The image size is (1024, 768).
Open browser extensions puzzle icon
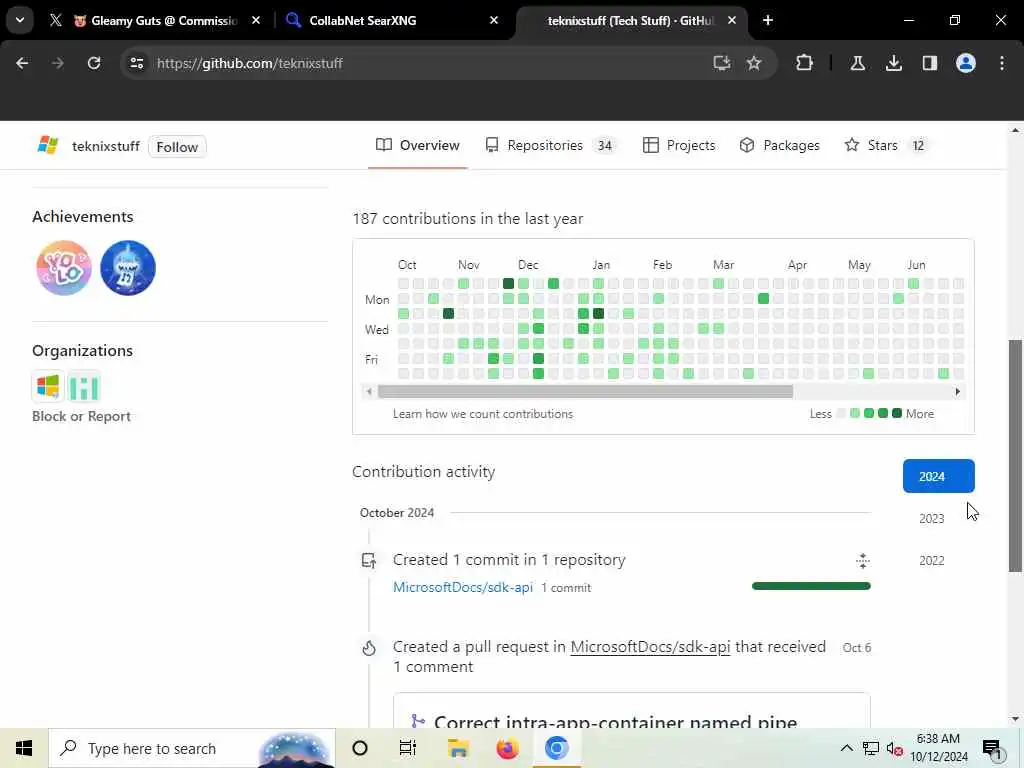coord(805,63)
